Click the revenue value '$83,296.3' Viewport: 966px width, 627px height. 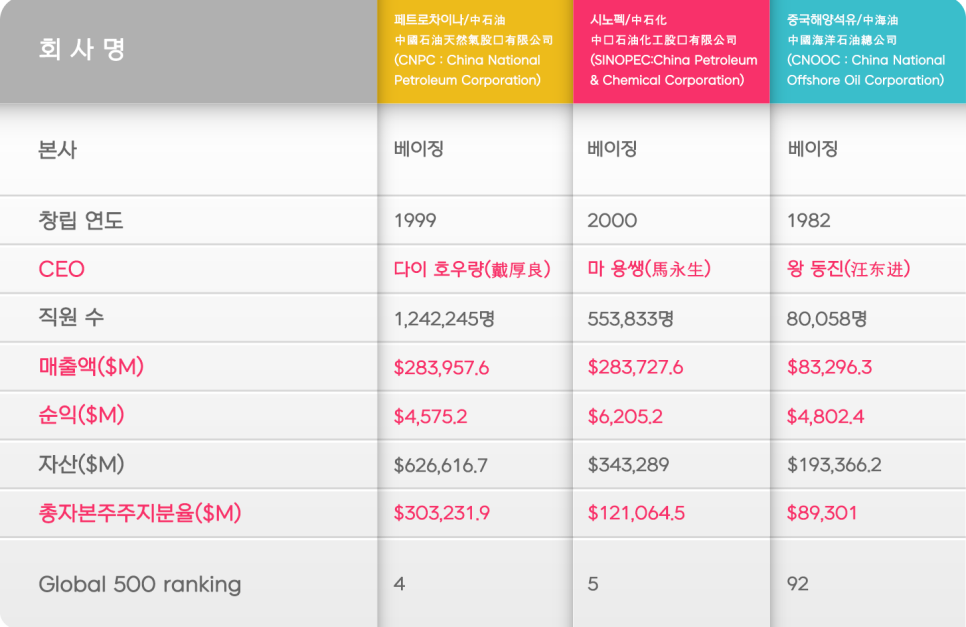(830, 368)
